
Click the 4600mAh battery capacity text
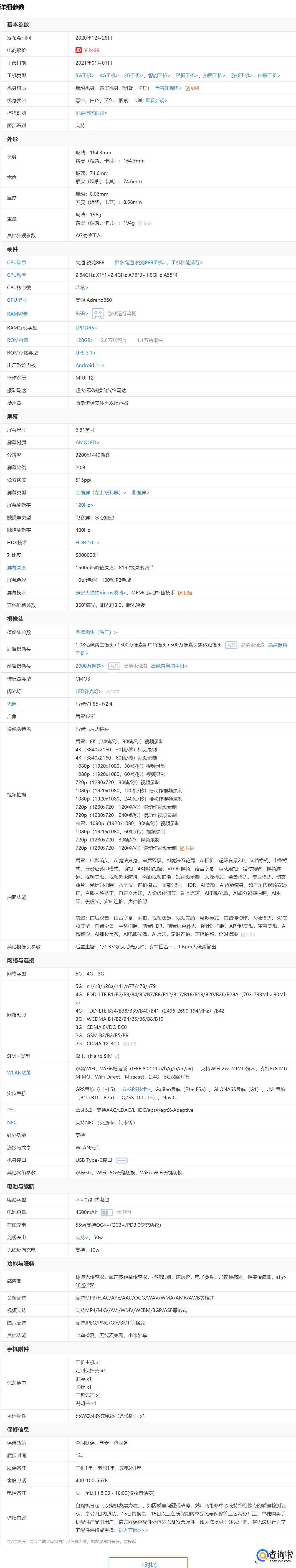[x=86, y=1213]
